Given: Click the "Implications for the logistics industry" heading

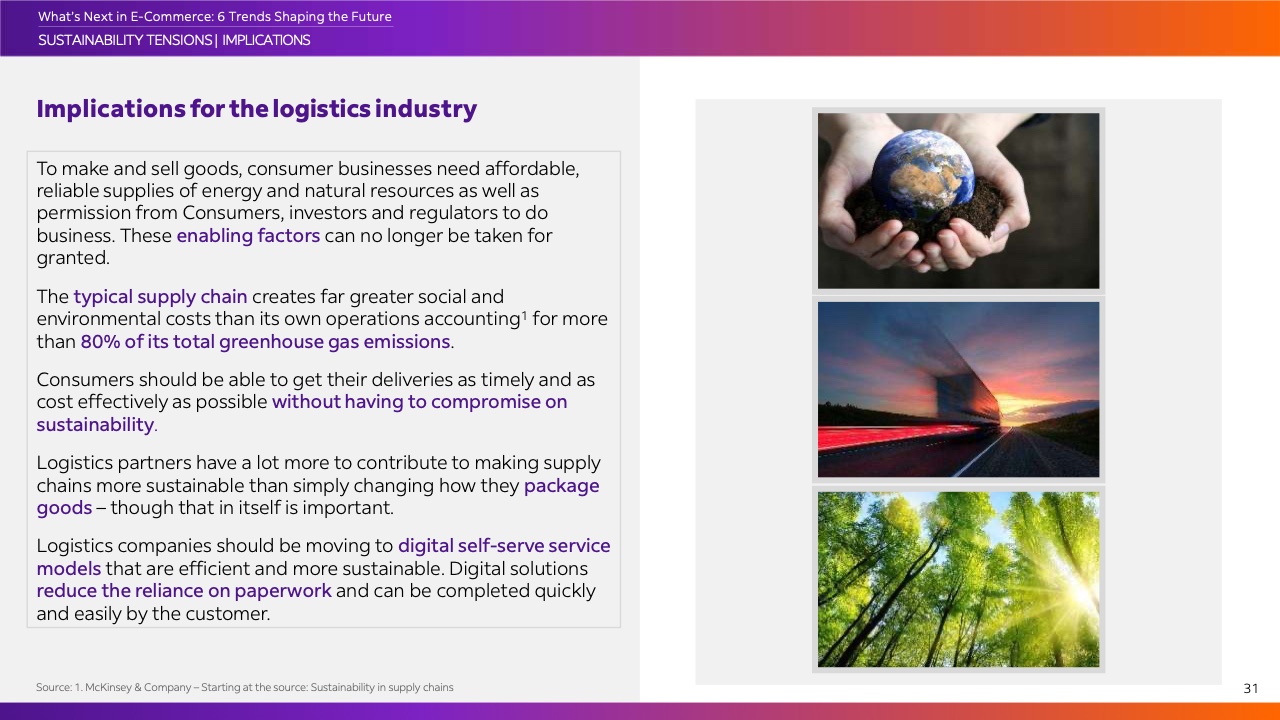Looking at the screenshot, I should pos(256,109).
